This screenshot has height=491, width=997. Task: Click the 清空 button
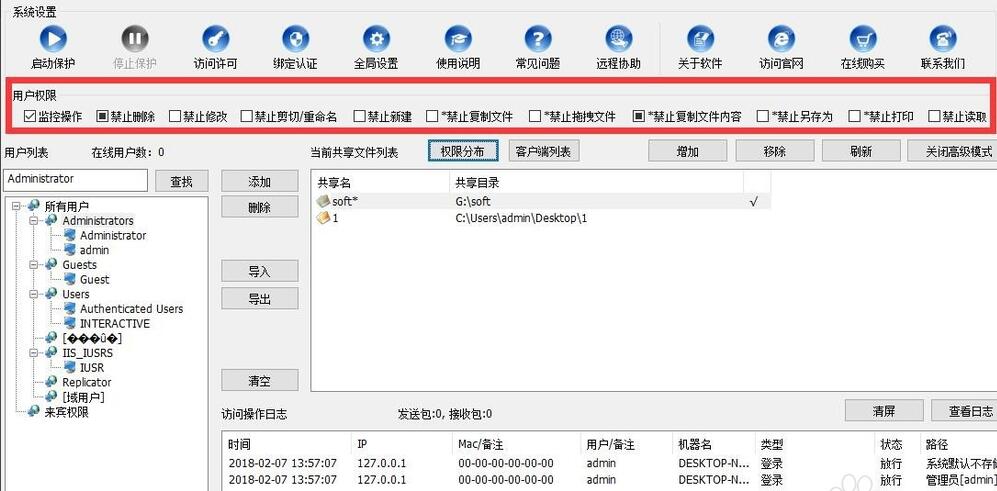(259, 380)
